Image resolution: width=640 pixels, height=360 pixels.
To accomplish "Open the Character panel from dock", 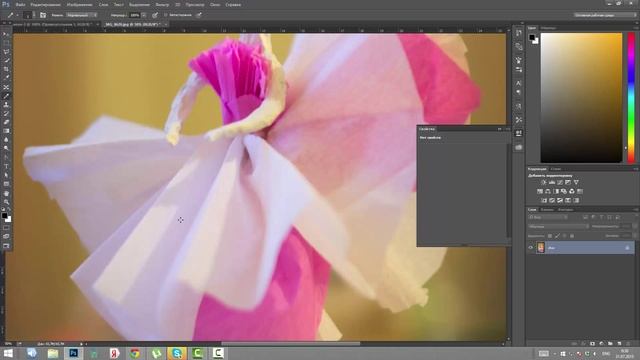I will [x=519, y=83].
